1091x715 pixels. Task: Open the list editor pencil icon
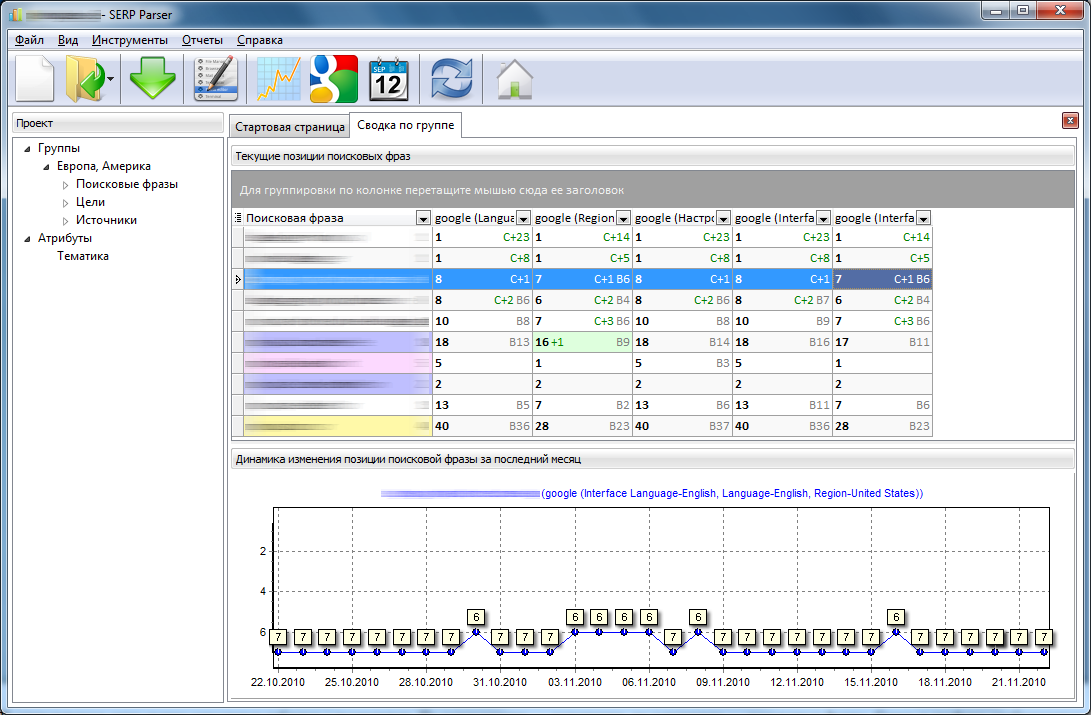point(215,78)
